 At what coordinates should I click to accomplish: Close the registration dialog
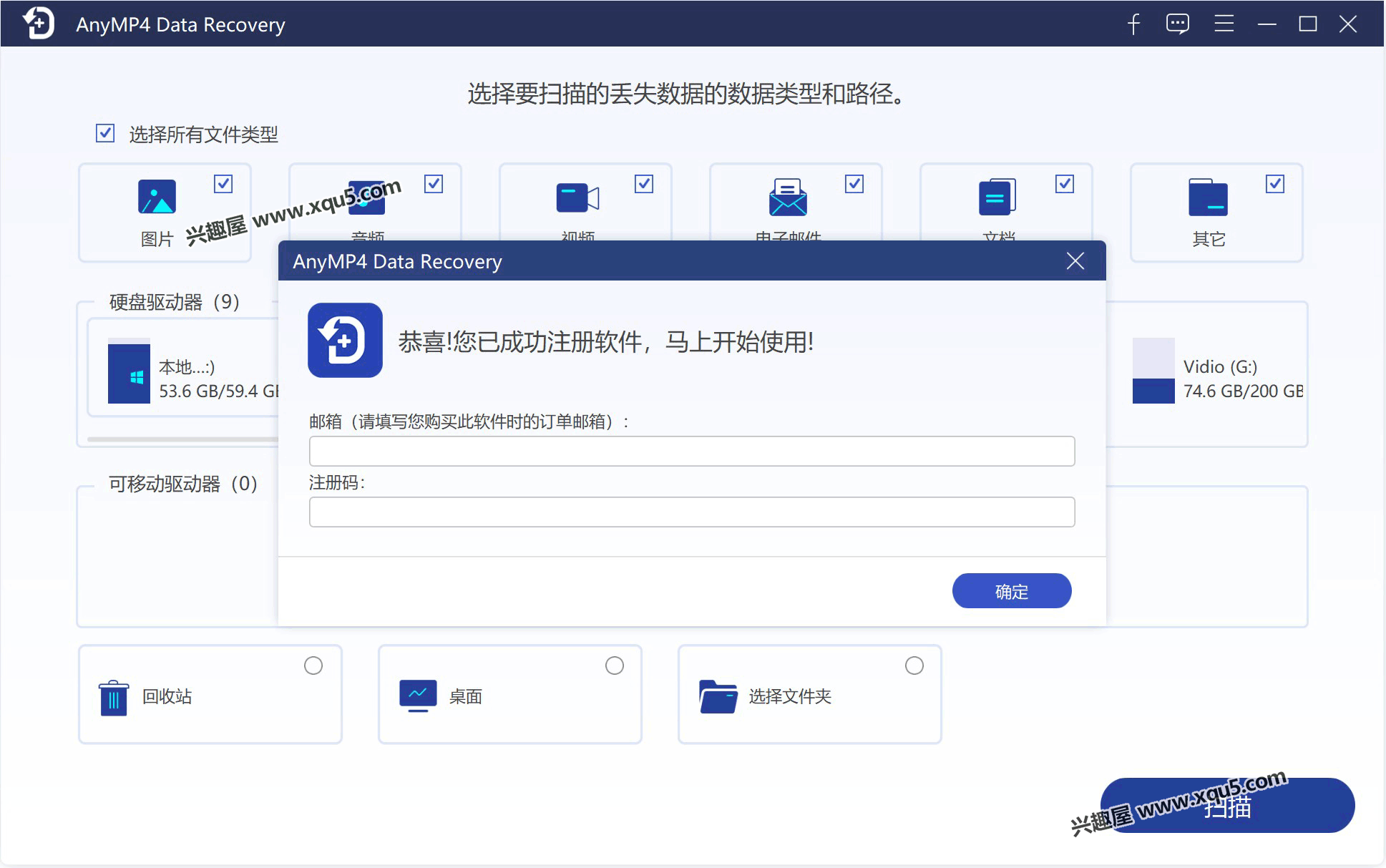point(1075,261)
